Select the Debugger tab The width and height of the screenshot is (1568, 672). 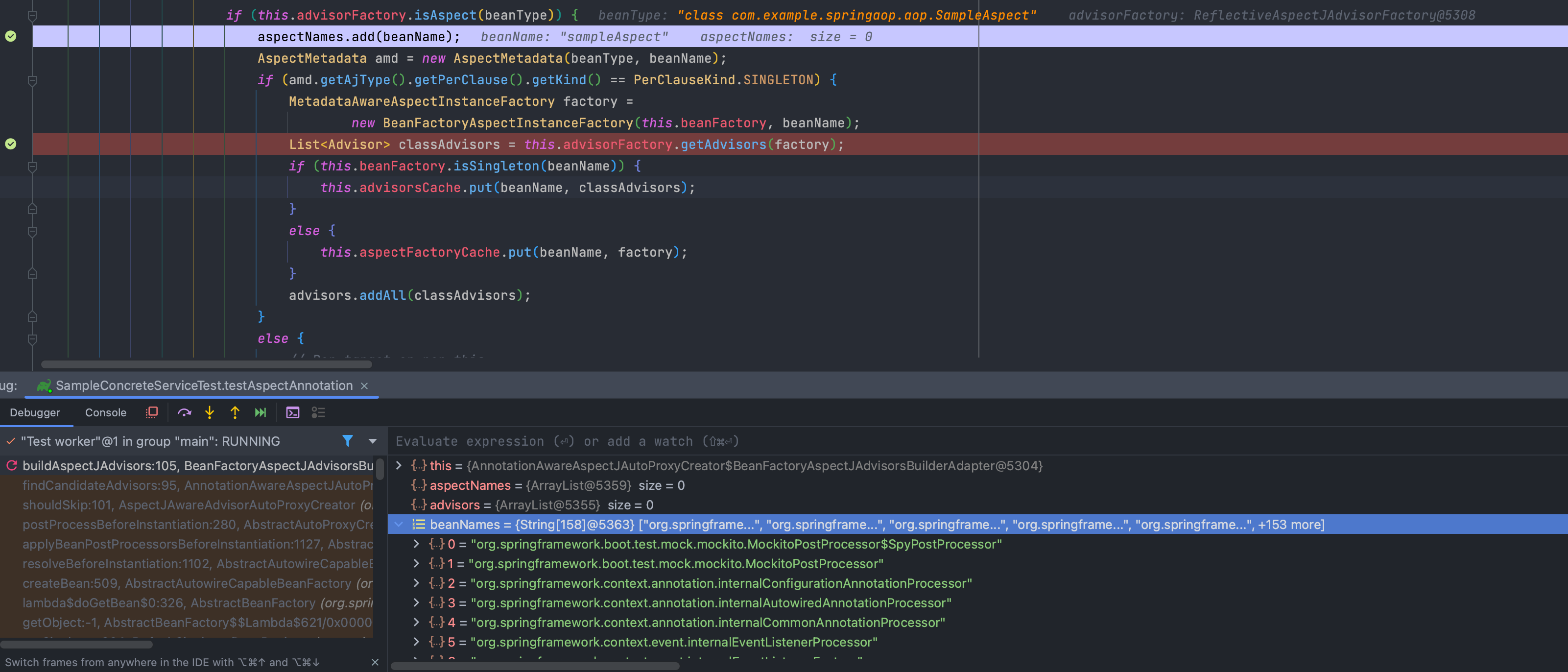click(x=35, y=413)
